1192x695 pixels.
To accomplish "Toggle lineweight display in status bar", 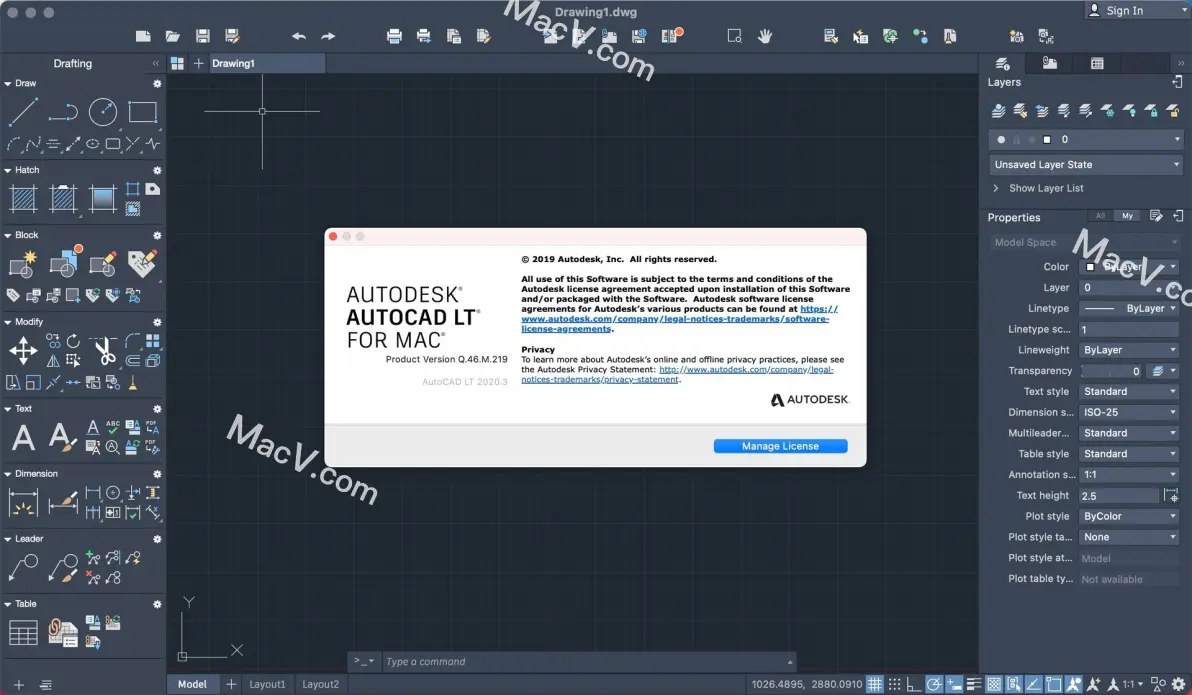I will point(974,684).
